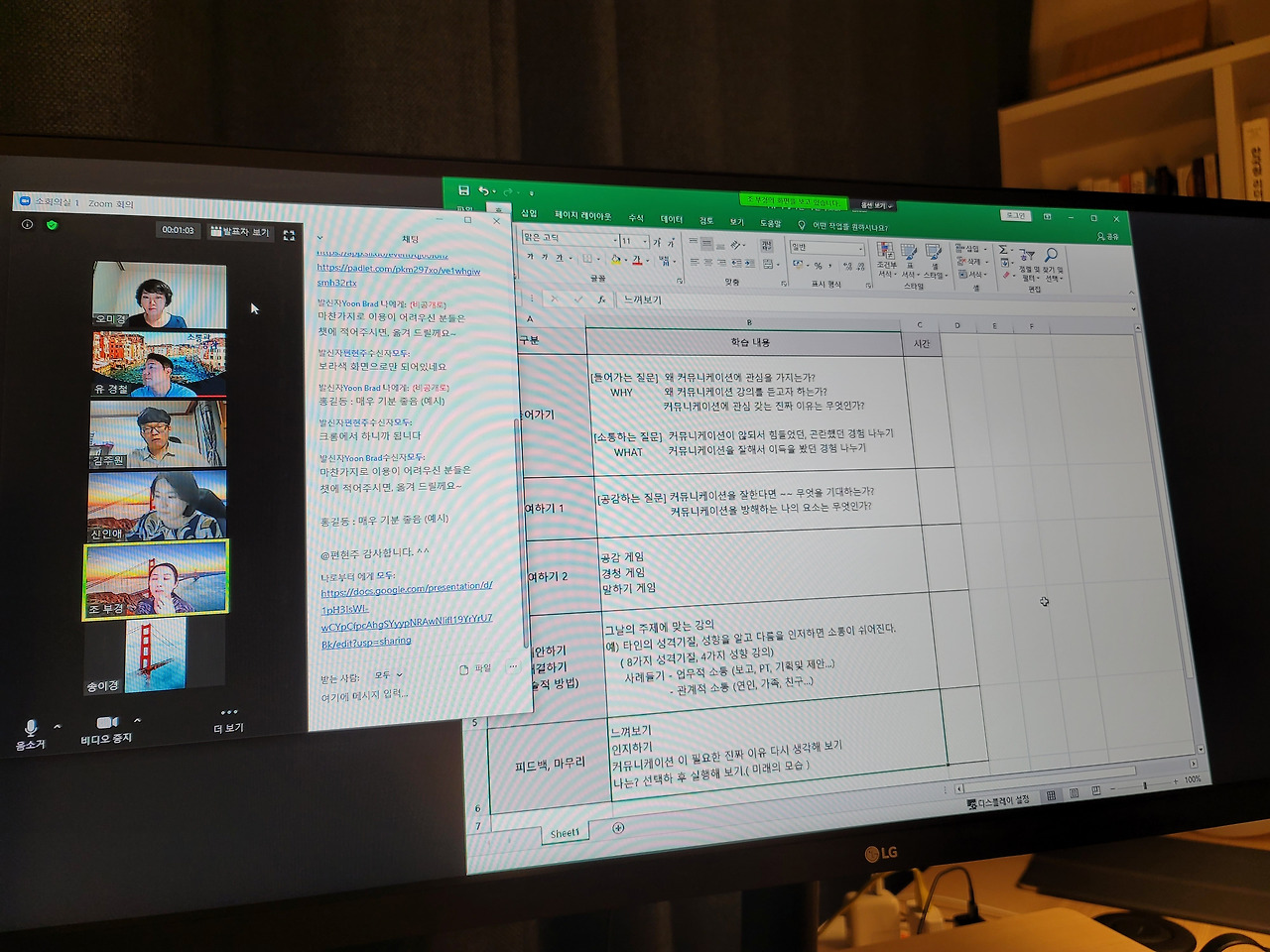Click the green encryption shield icon
The width and height of the screenshot is (1270, 952).
[x=52, y=225]
